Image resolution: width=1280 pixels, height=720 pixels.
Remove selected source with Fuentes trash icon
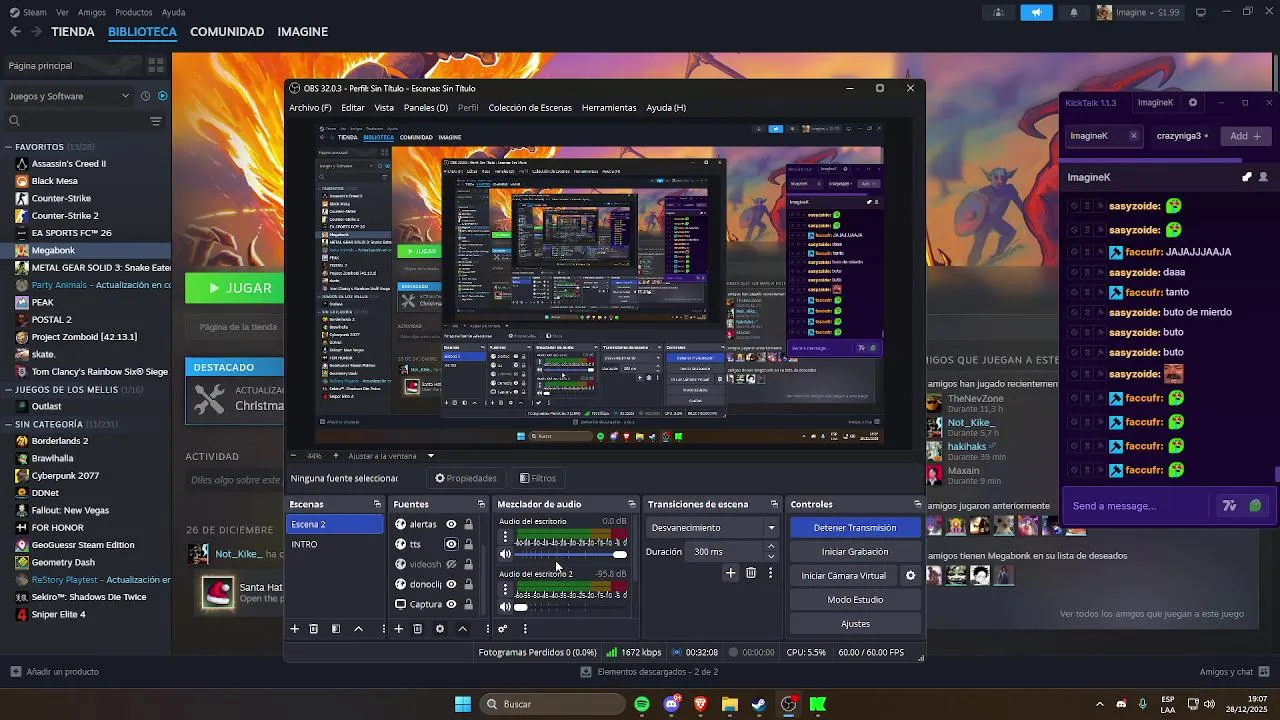(x=418, y=629)
